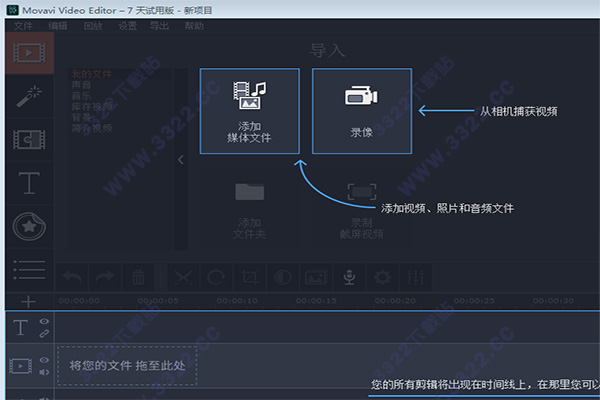Click the picture wizard image icon
This screenshot has width=600, height=400.
point(316,277)
